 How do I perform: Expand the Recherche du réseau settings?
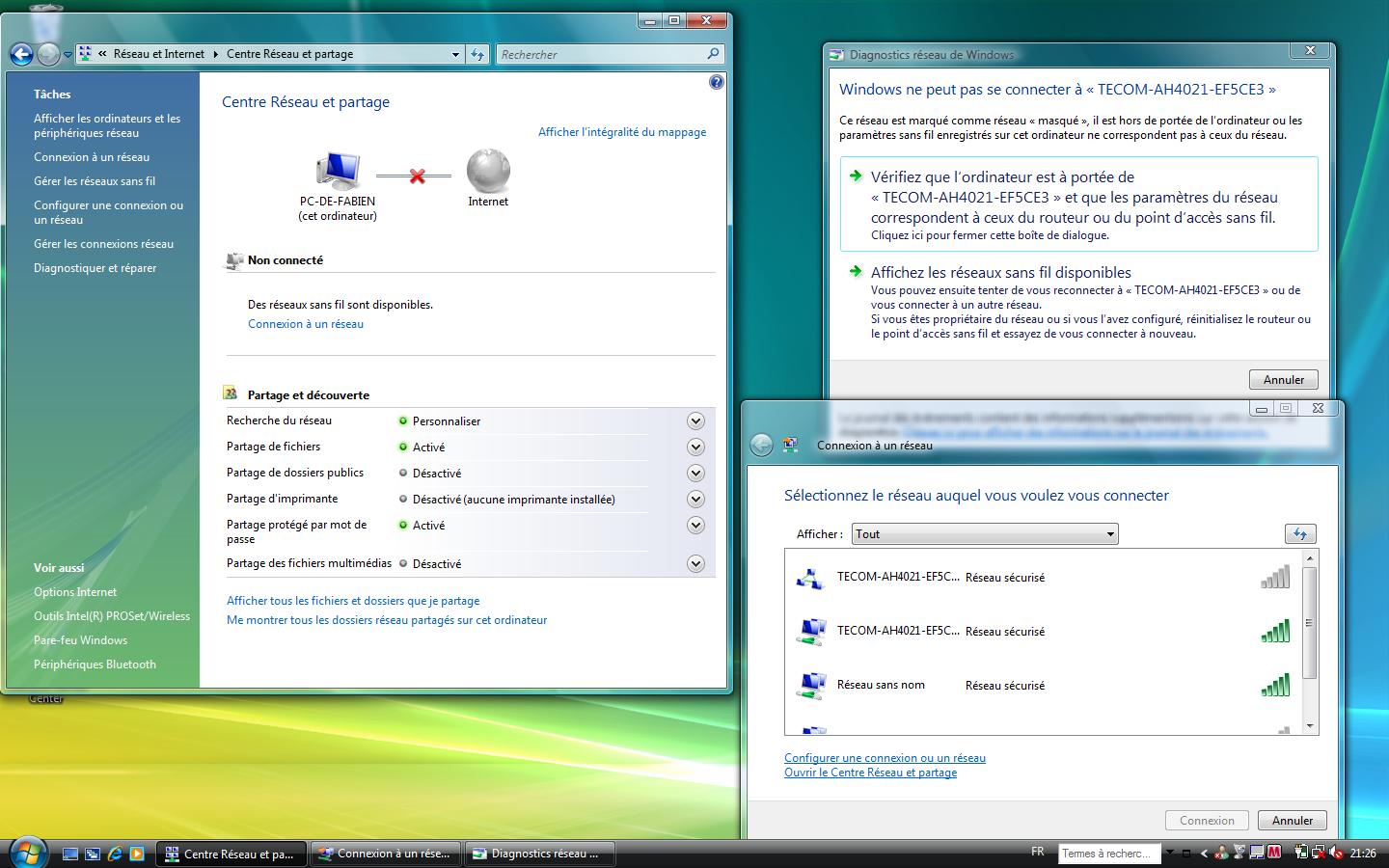[695, 421]
